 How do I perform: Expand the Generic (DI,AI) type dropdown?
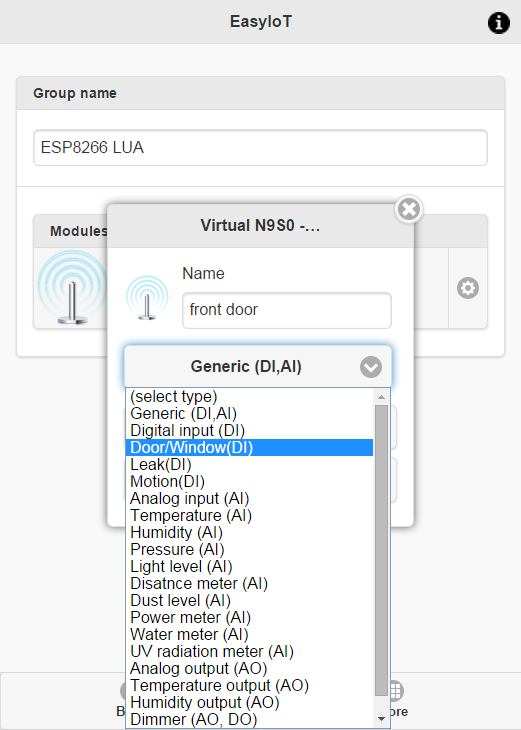[x=258, y=367]
